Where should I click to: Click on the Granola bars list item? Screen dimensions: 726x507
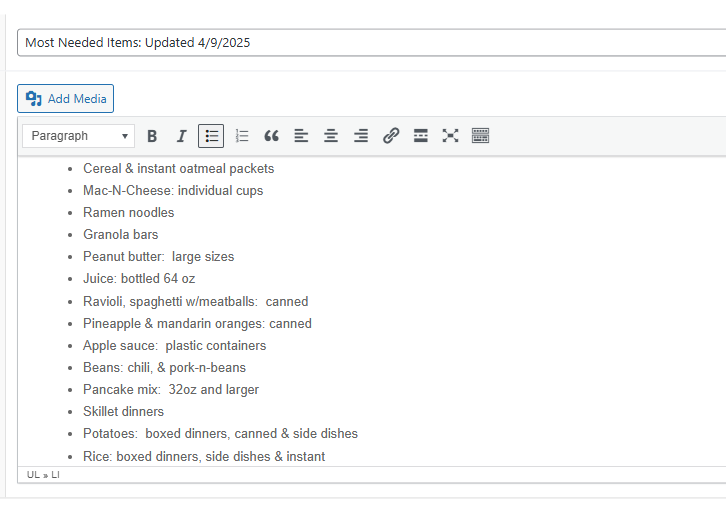120,234
